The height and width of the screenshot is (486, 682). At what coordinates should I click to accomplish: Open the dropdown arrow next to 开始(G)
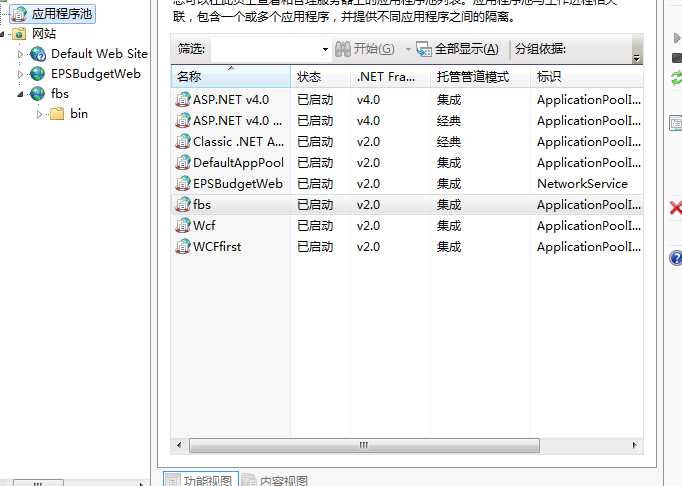click(x=408, y=49)
